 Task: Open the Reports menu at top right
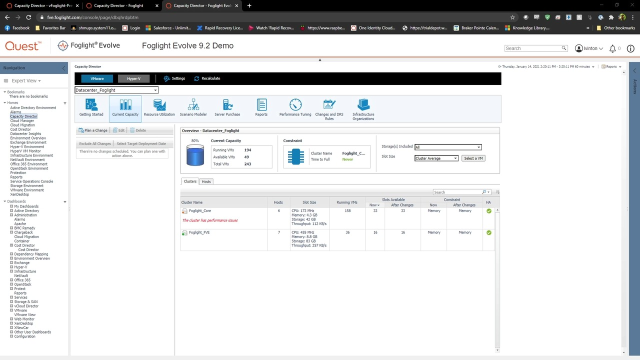[611, 67]
